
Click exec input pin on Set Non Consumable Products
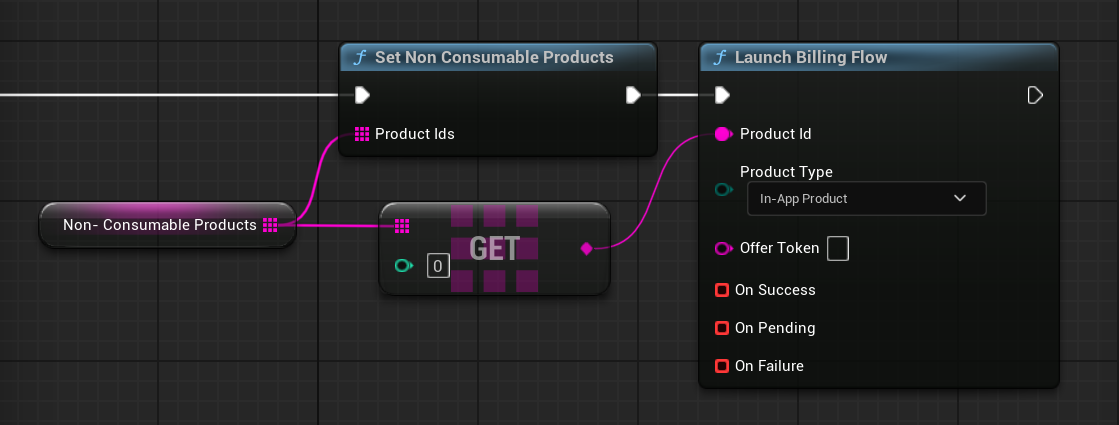[362, 95]
